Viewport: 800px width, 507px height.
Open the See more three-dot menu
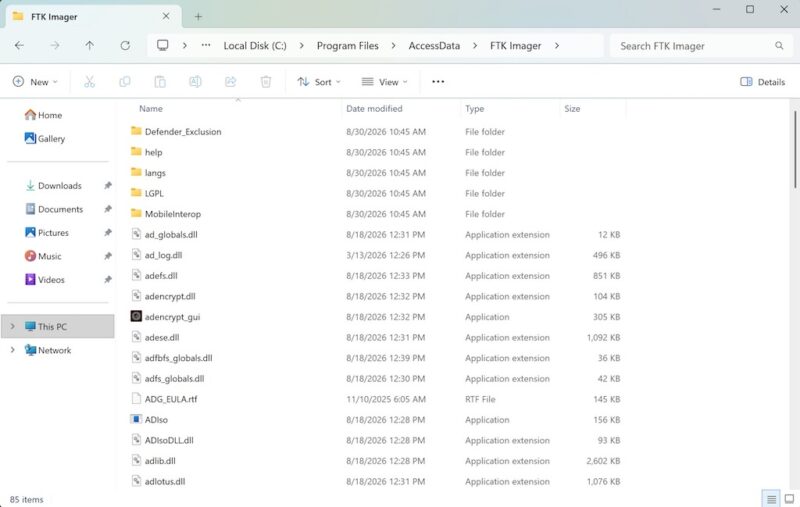pyautogui.click(x=438, y=82)
